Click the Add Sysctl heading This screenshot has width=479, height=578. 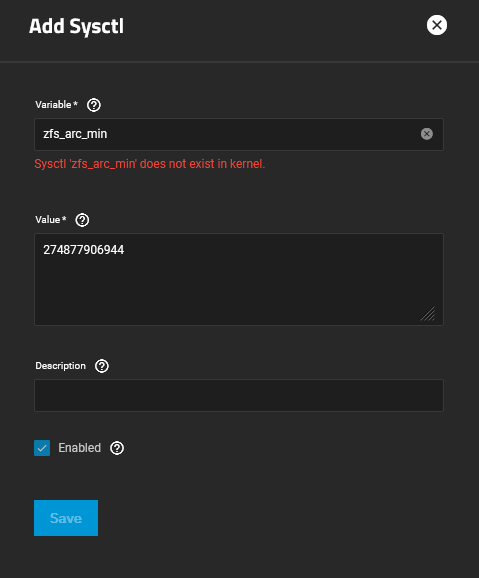point(76,27)
